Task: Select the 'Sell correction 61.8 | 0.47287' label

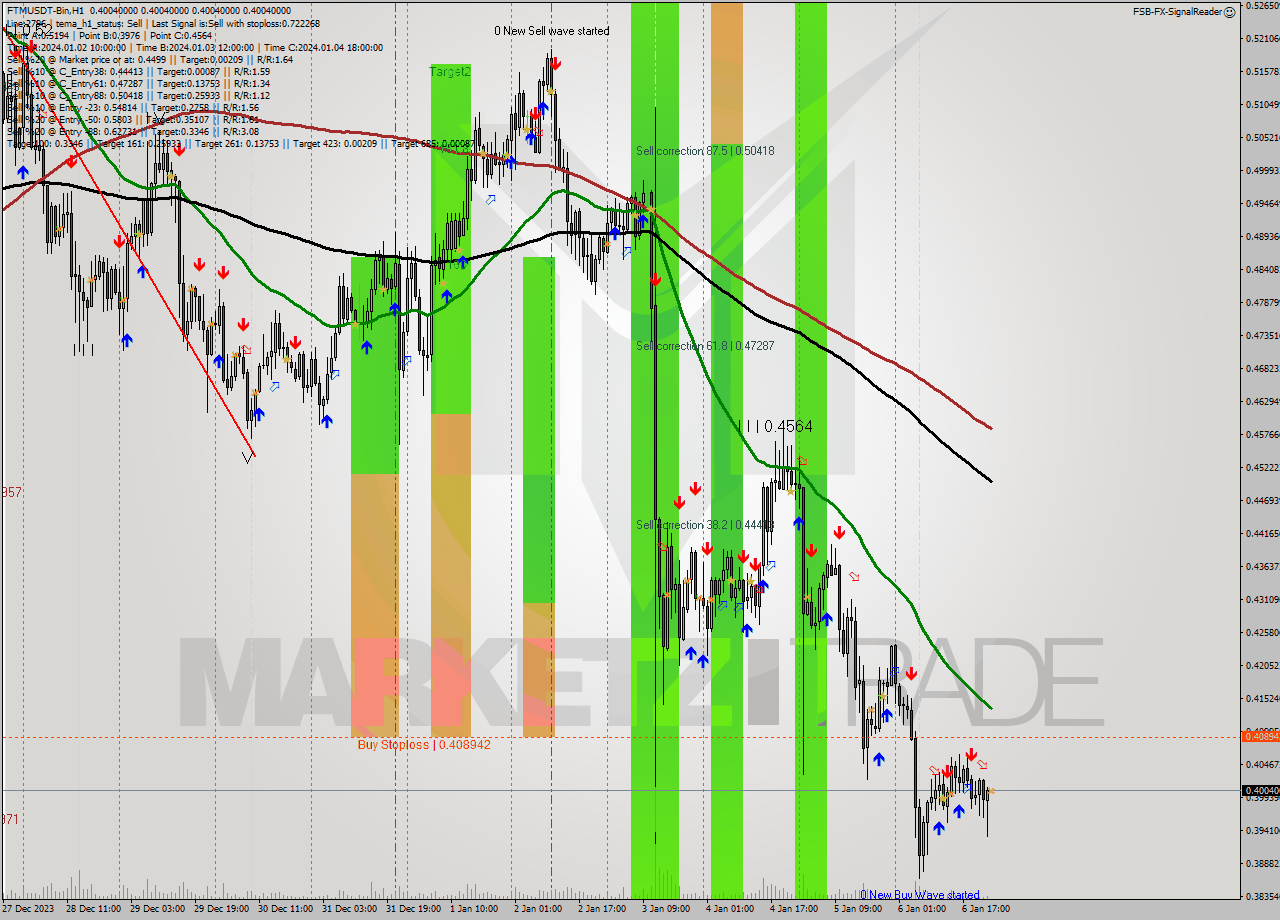Action: point(705,346)
